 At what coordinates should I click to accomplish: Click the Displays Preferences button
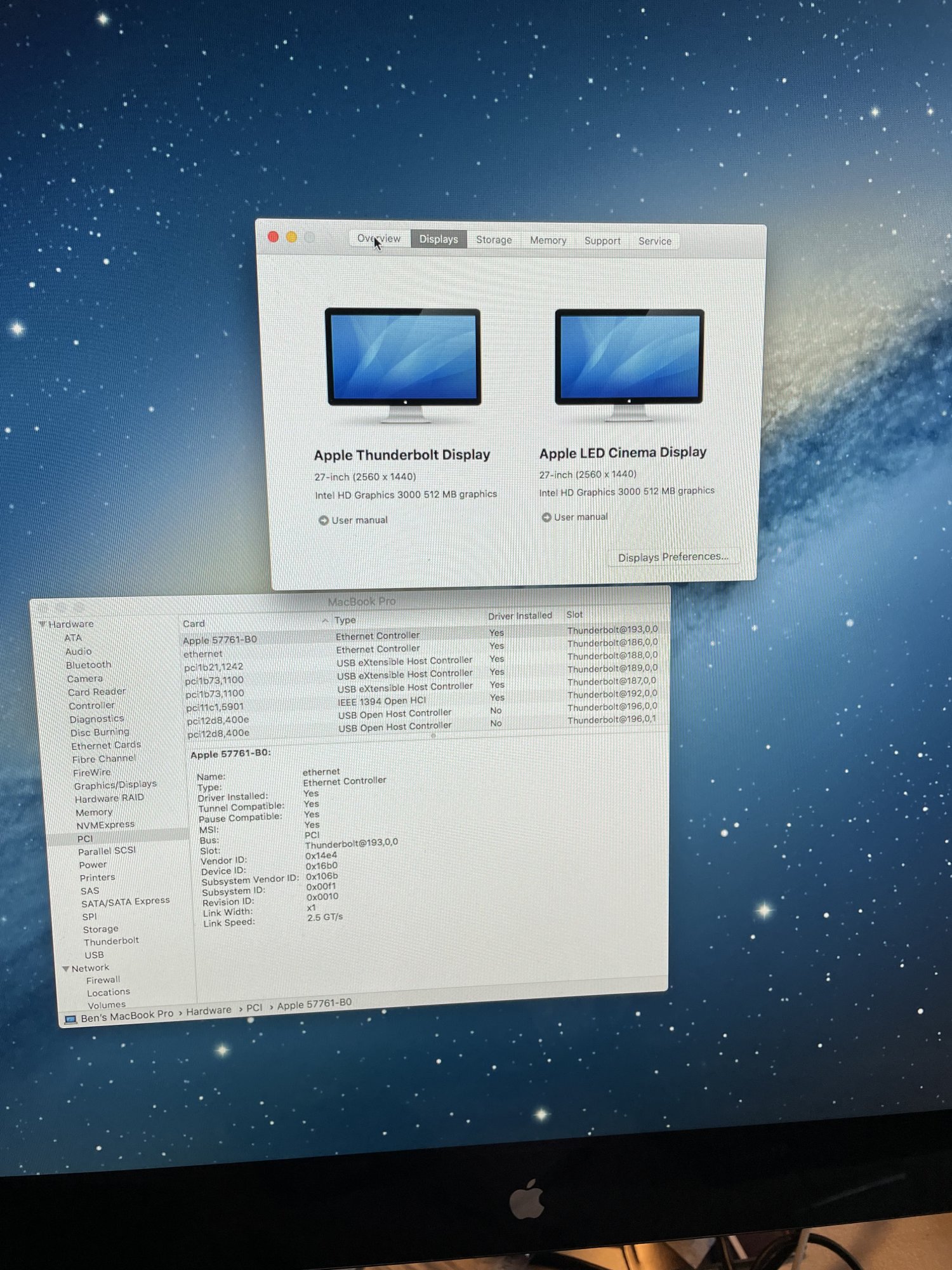click(673, 557)
